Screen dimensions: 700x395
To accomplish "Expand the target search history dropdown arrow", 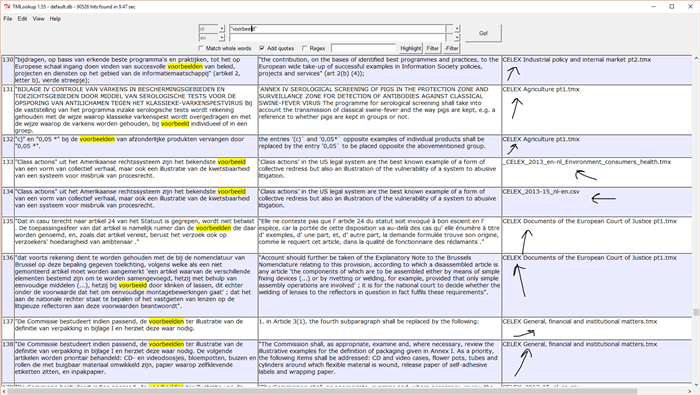I will click(457, 38).
